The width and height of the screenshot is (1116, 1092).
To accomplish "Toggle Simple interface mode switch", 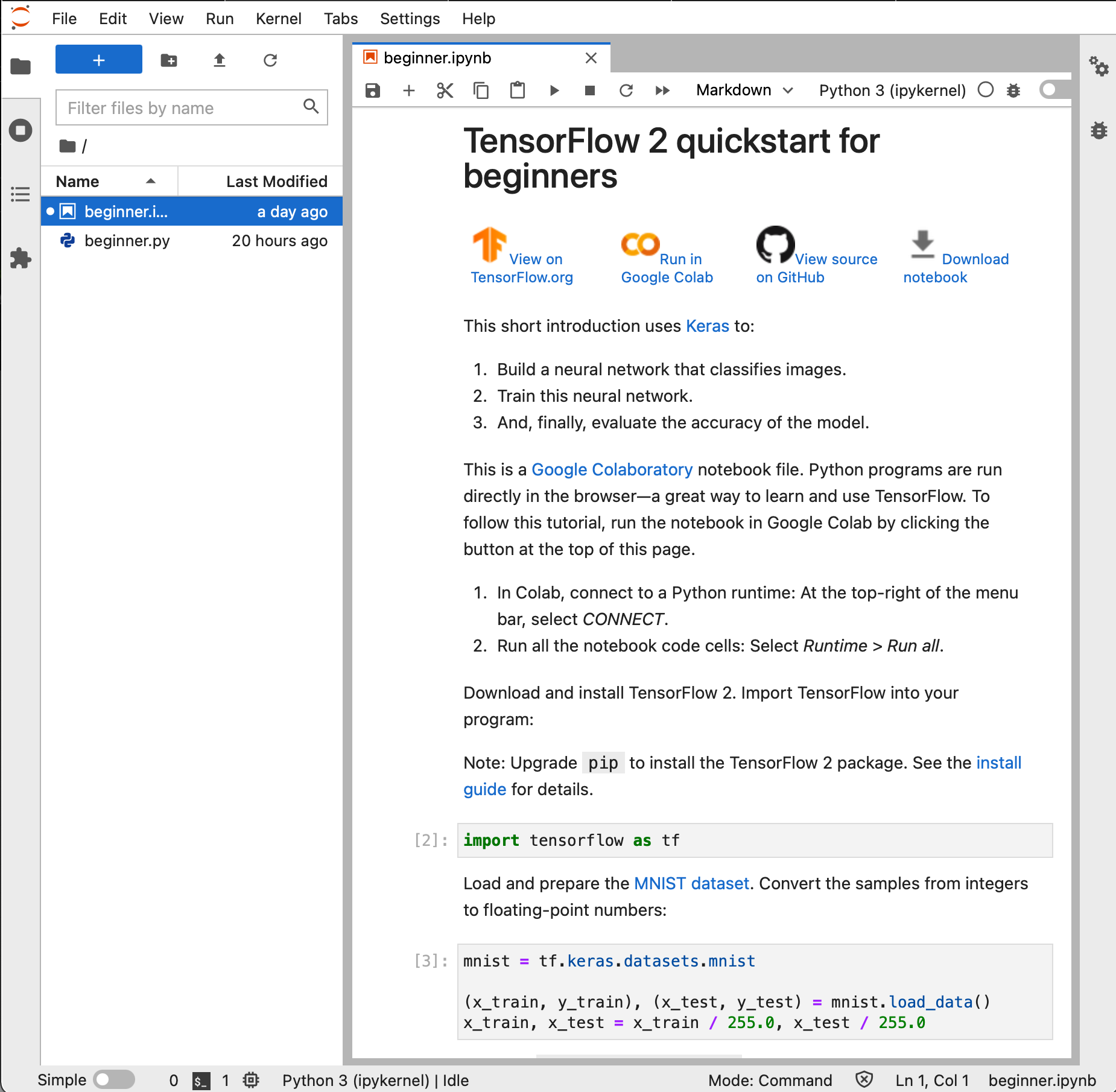I will pyautogui.click(x=114, y=1079).
